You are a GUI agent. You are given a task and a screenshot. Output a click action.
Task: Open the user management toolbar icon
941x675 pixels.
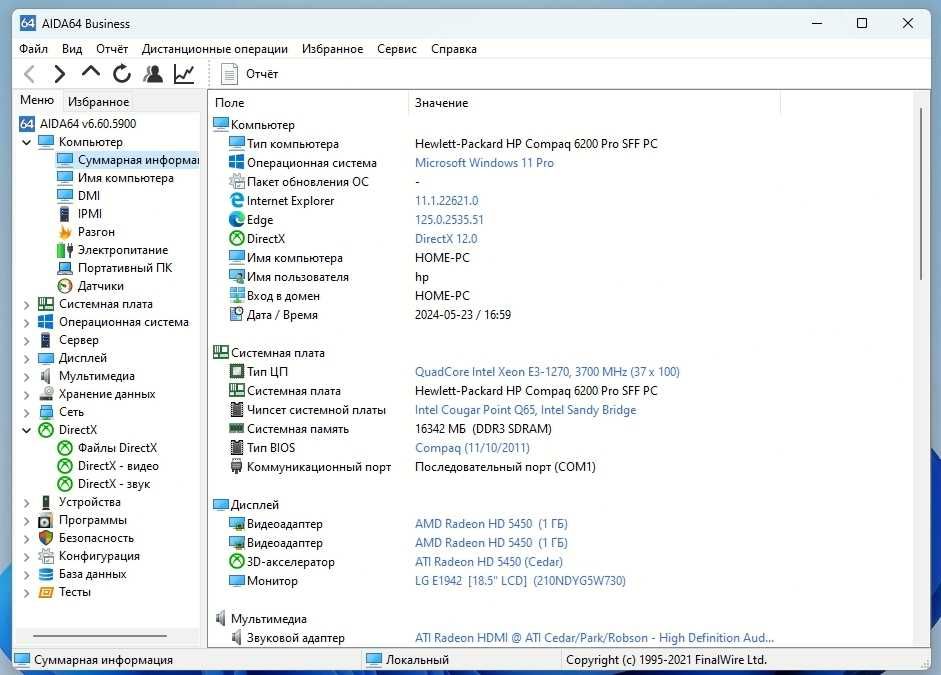(153, 74)
